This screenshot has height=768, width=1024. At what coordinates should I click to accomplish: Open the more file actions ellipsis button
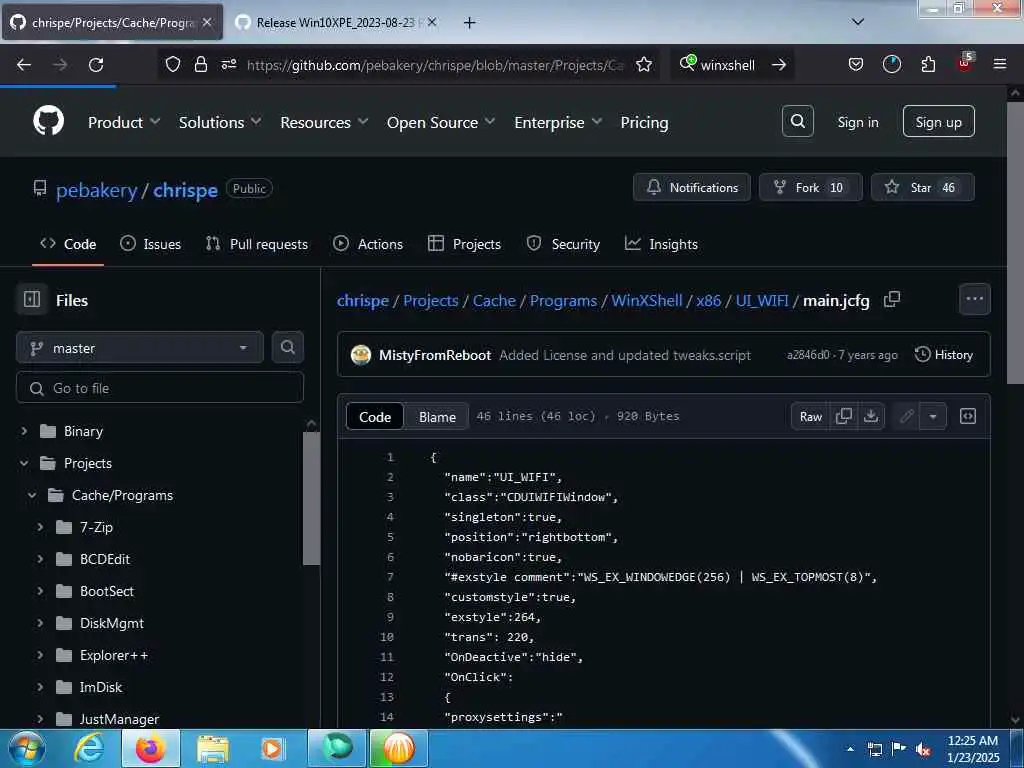(x=974, y=299)
